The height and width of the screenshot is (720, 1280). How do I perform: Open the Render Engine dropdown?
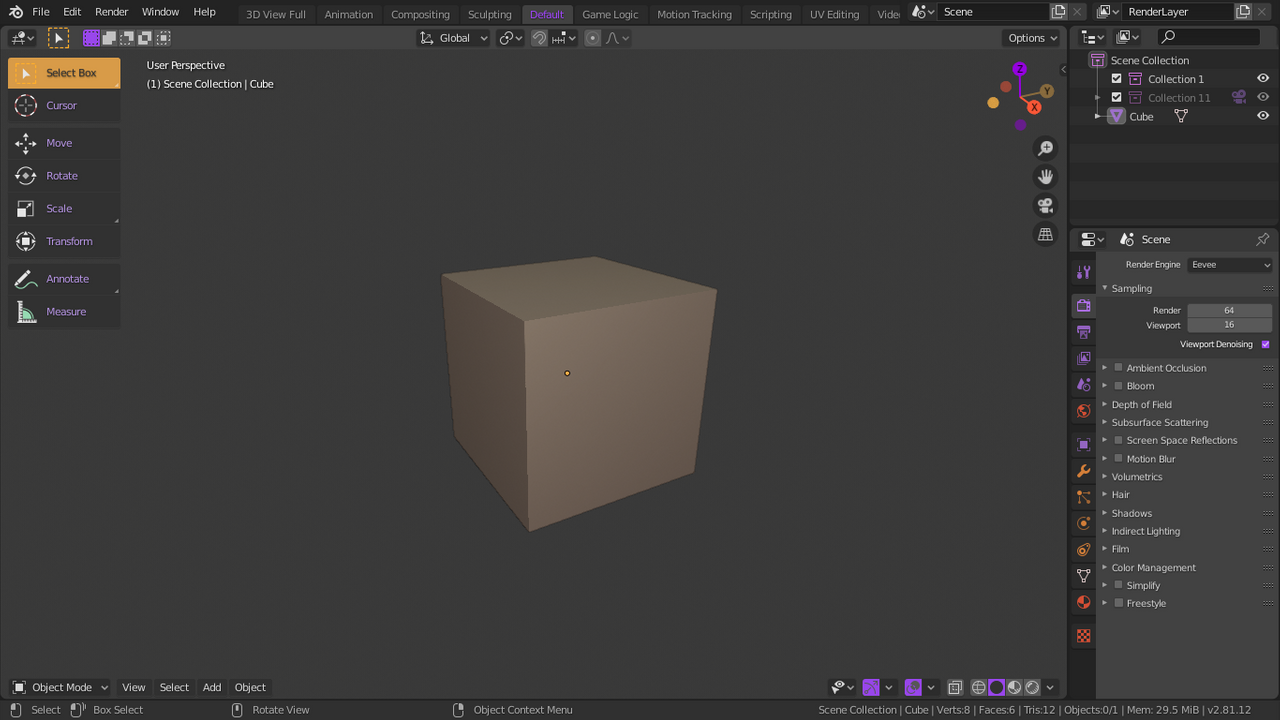1230,265
